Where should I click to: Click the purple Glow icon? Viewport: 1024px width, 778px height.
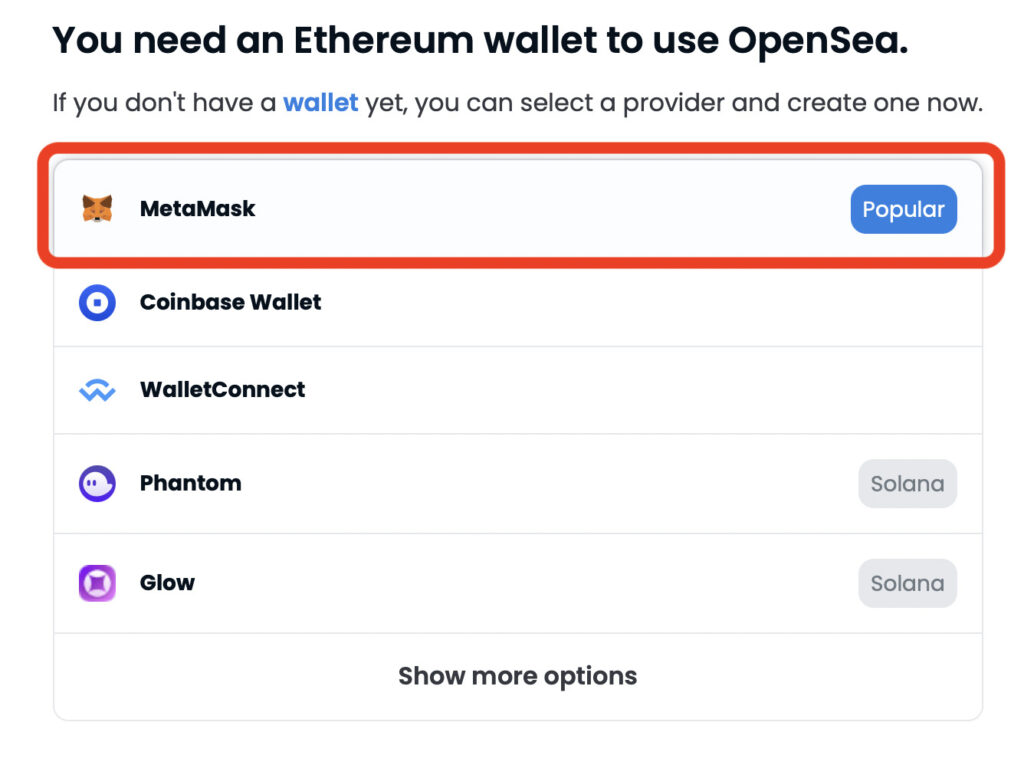click(97, 583)
